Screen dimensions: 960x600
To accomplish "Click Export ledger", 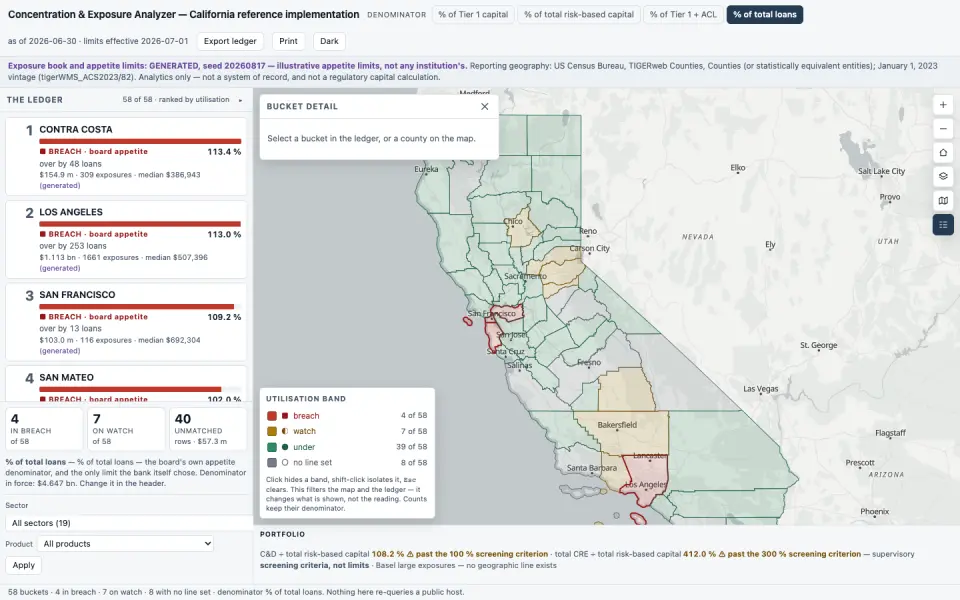I will pyautogui.click(x=230, y=41).
